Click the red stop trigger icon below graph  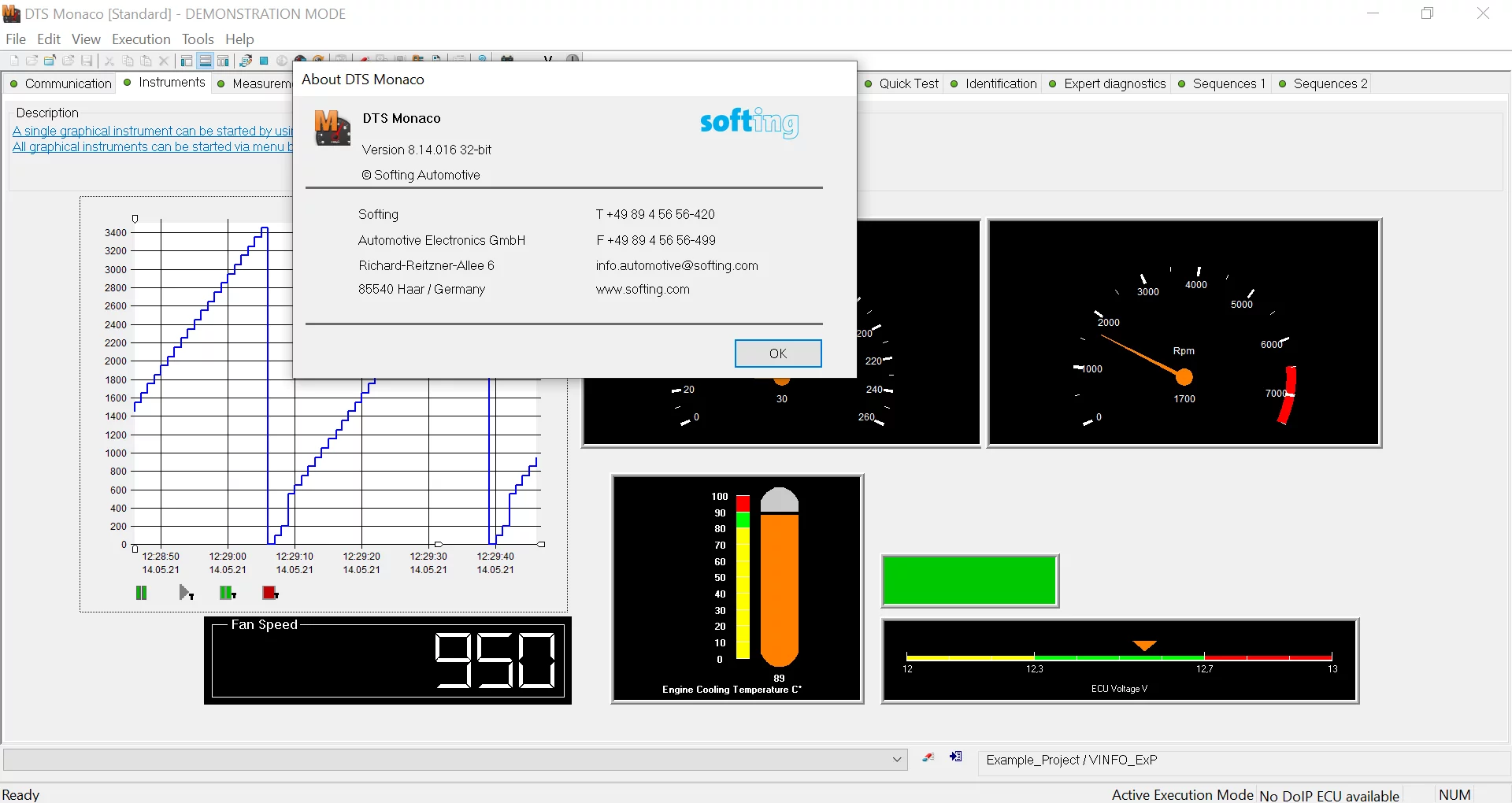click(270, 593)
